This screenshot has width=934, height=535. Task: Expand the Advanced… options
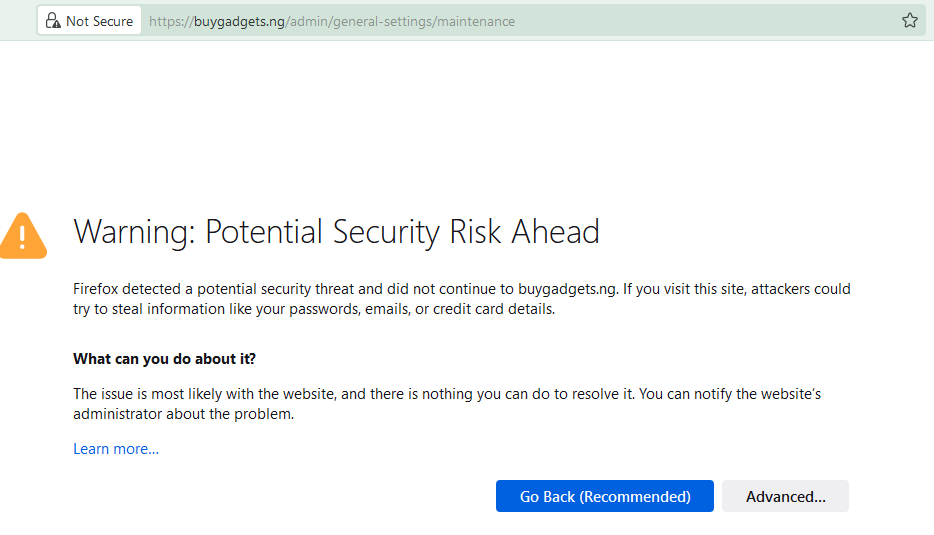coord(785,496)
